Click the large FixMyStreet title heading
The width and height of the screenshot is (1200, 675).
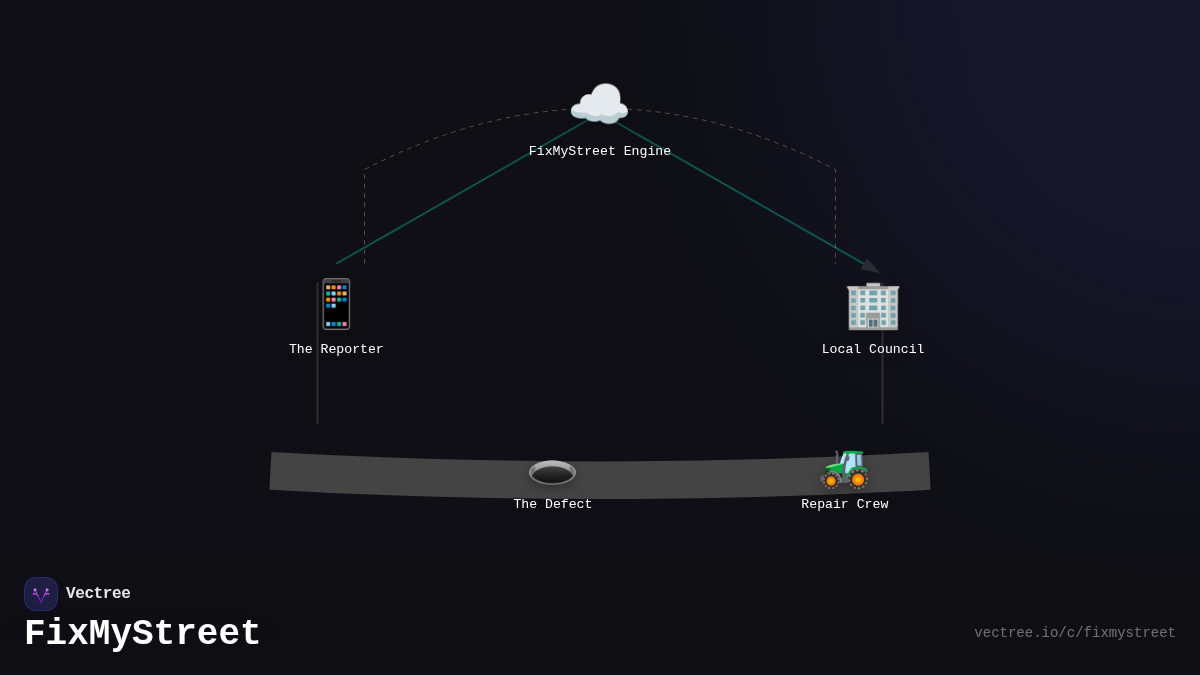pyautogui.click(x=142, y=634)
